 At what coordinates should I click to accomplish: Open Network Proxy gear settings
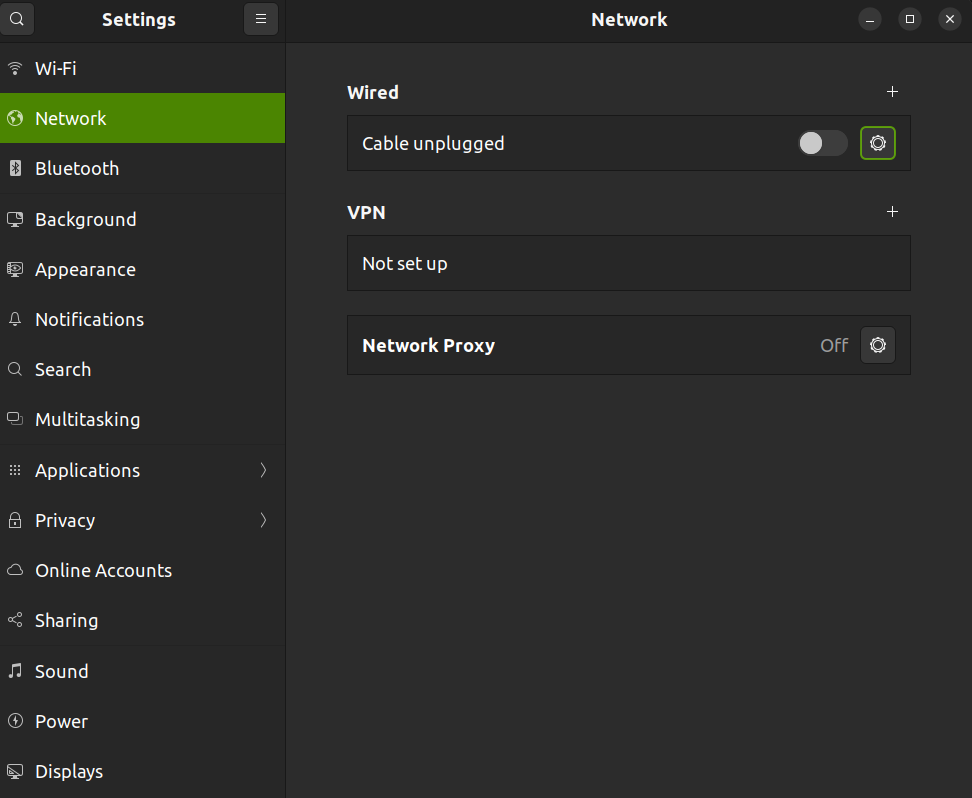click(x=877, y=345)
